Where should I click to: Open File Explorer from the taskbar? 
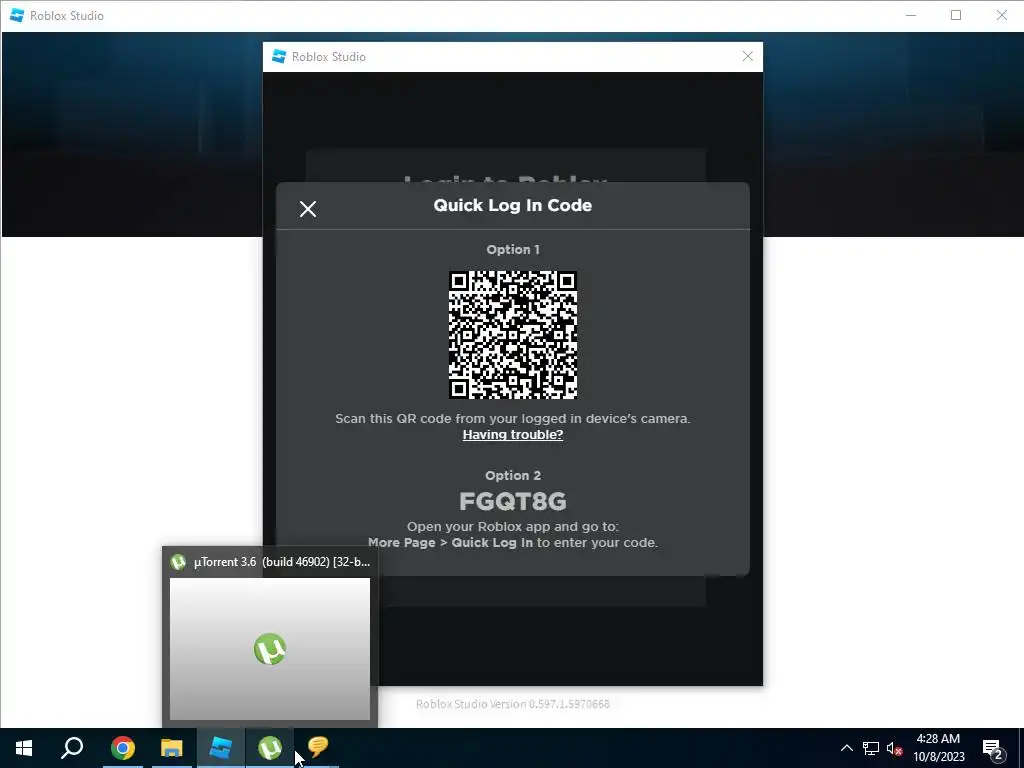tap(172, 748)
